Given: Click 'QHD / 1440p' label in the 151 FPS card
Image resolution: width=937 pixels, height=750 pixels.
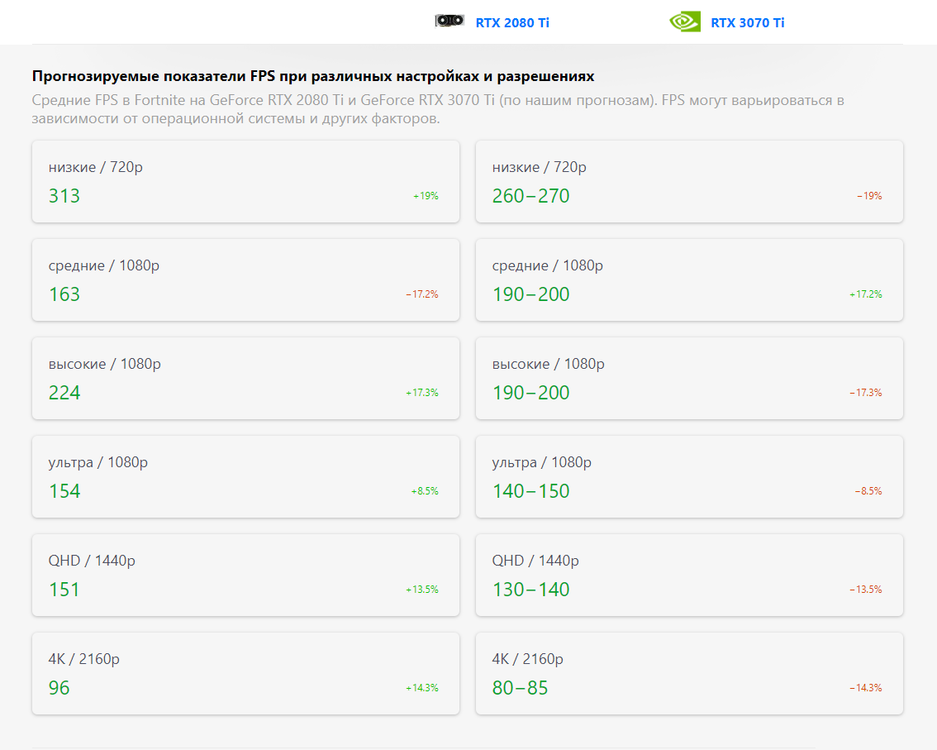Looking at the screenshot, I should [92, 561].
